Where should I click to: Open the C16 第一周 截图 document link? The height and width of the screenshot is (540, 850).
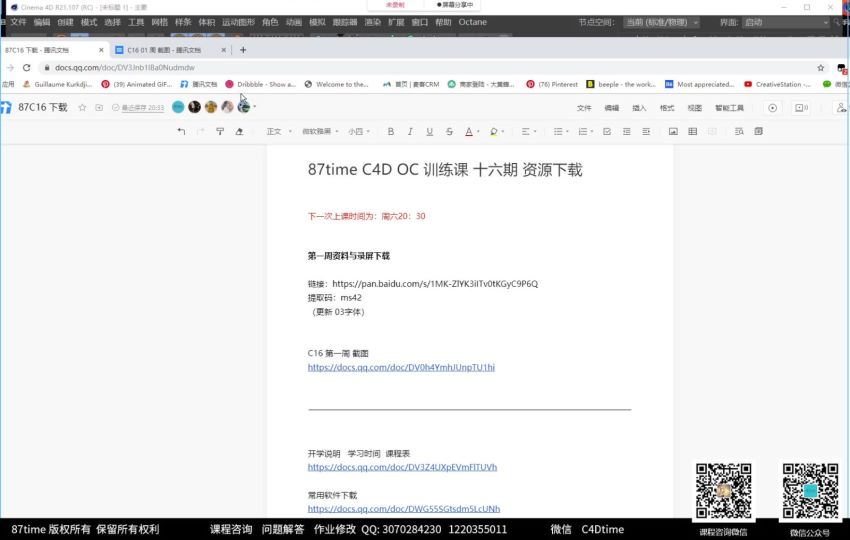tap(401, 367)
